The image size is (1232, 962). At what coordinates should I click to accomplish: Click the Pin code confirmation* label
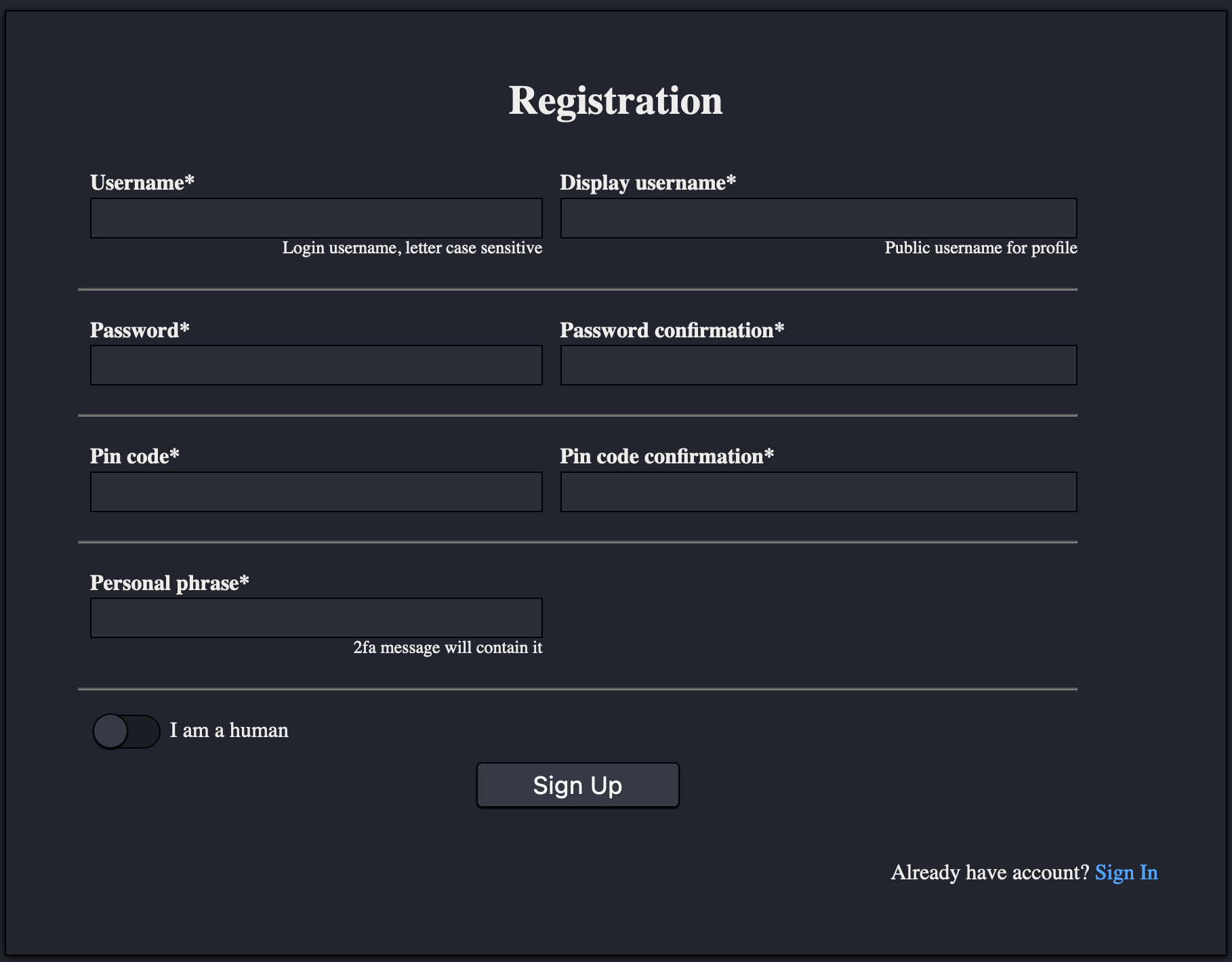(x=666, y=457)
